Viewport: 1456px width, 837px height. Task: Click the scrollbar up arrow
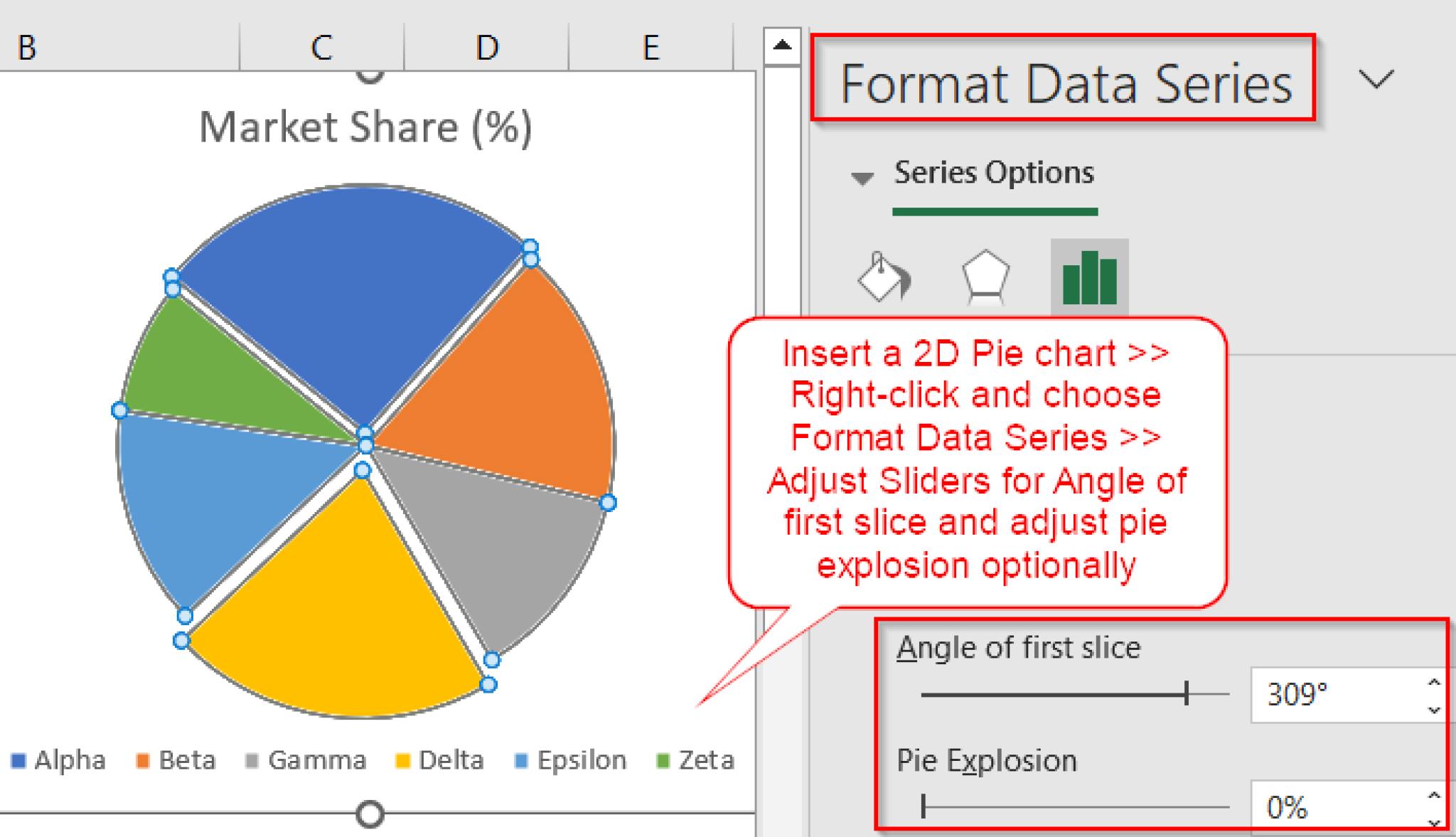point(782,44)
